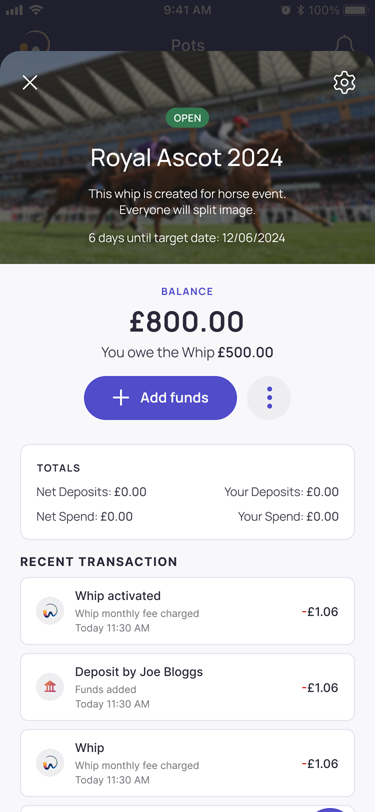Viewport: 375px width, 812px height.
Task: Open pot settings gear icon
Action: [344, 82]
